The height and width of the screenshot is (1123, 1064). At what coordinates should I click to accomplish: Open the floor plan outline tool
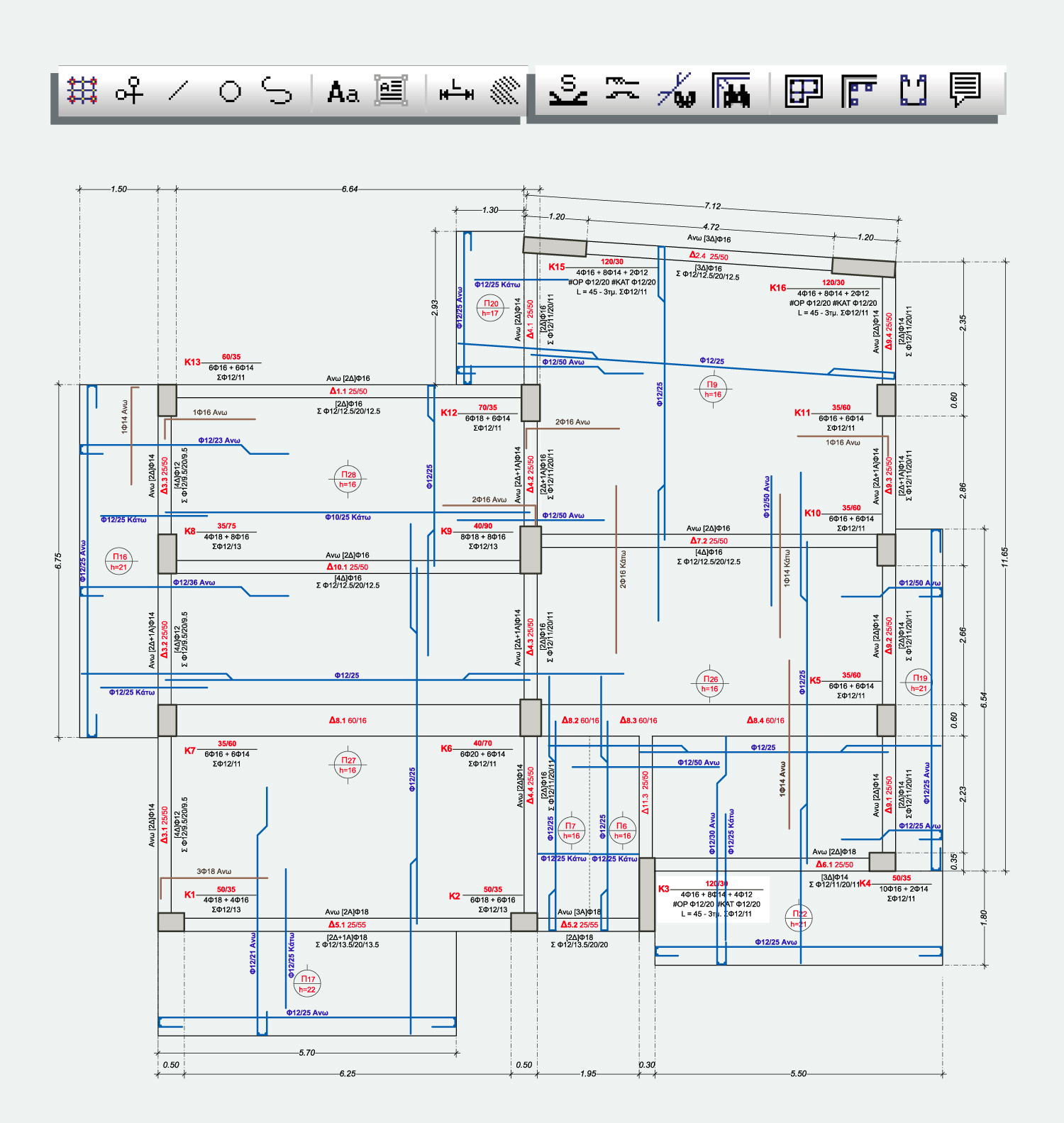(x=803, y=91)
